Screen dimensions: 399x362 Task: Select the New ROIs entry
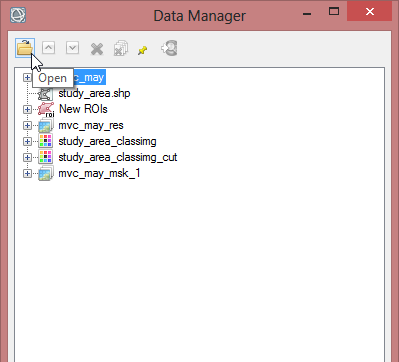pos(83,109)
